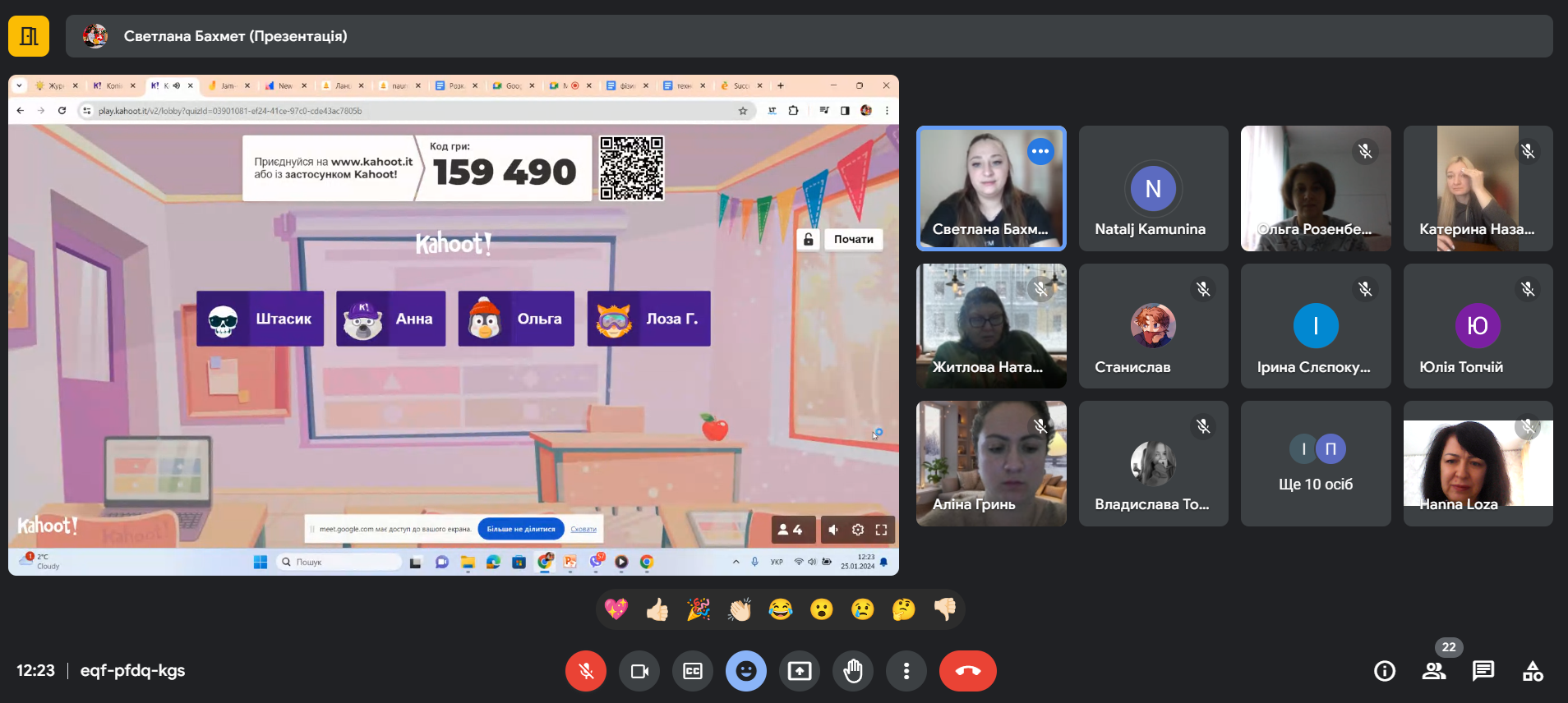Viewport: 1568px width, 703px height.
Task: Leave the call with red hang-up button
Action: pyautogui.click(x=967, y=671)
